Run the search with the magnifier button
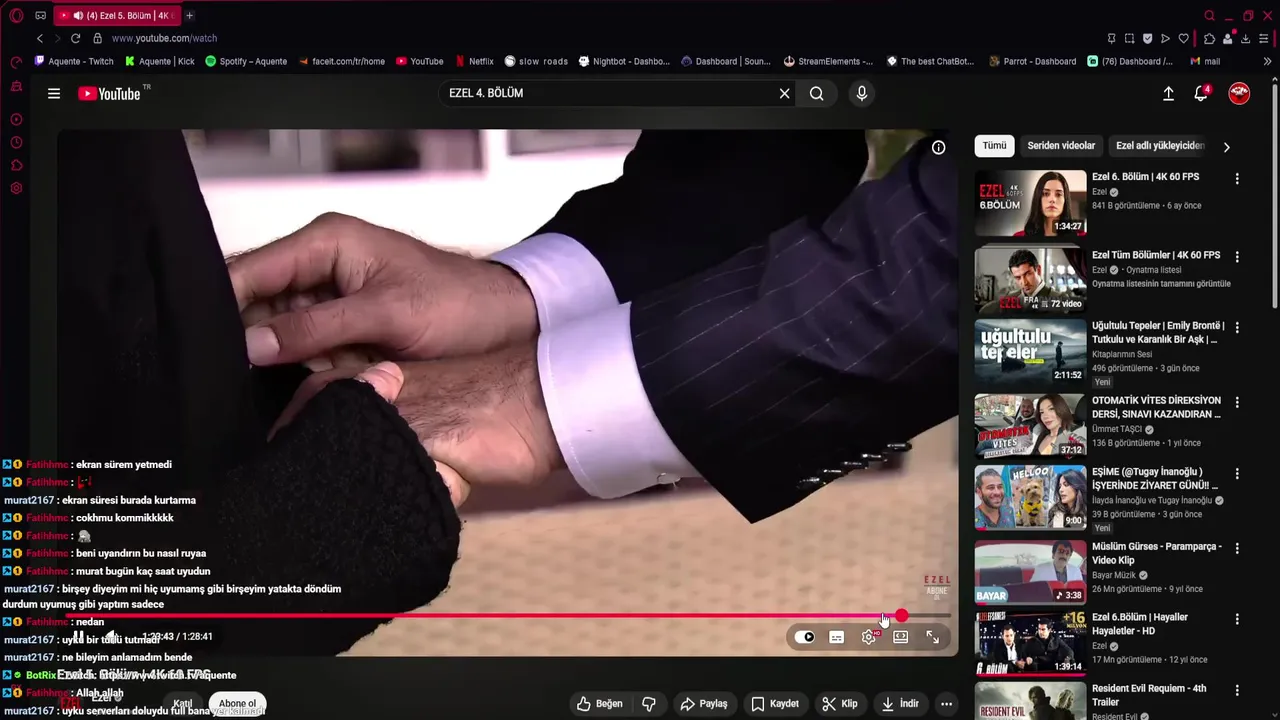1280x720 pixels. [817, 93]
